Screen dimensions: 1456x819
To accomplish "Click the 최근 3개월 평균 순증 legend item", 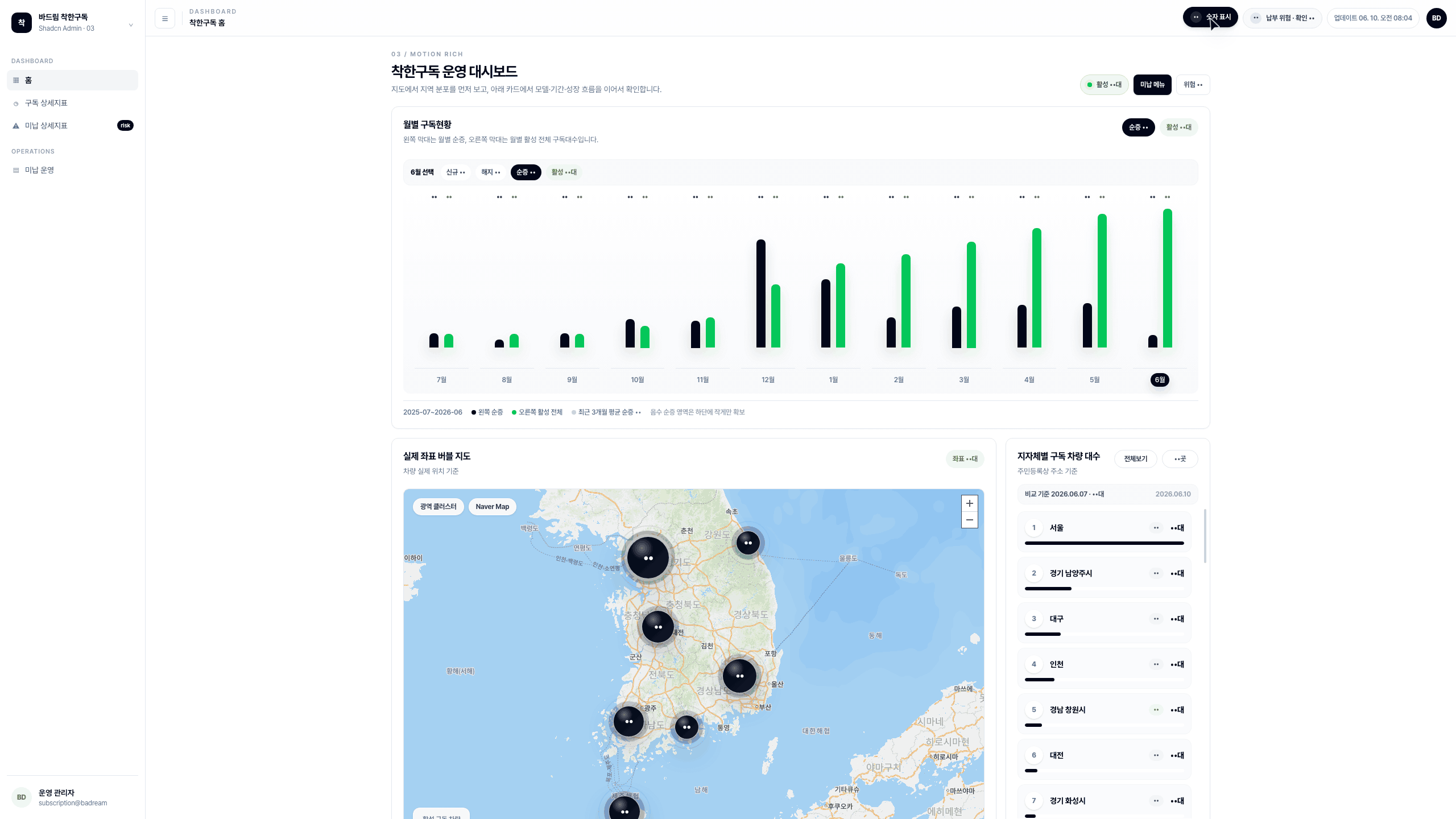I will tap(606, 412).
